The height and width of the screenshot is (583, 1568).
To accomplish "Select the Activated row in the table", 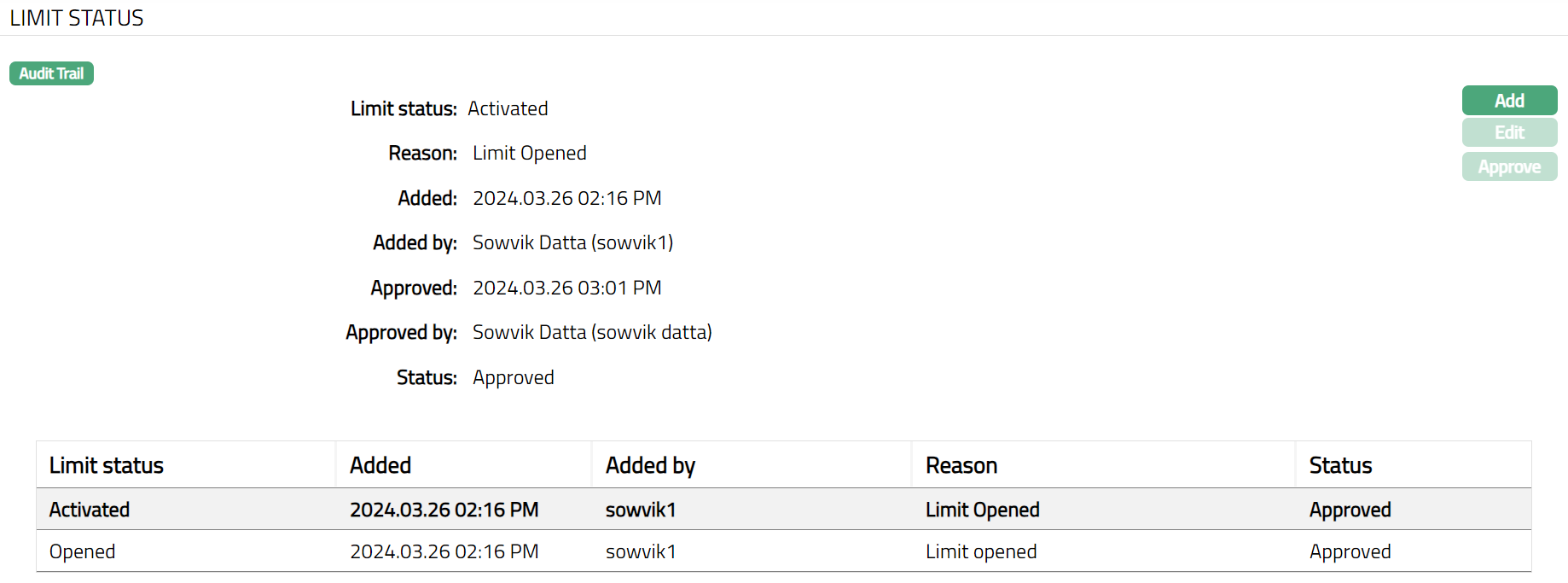I will click(90, 510).
